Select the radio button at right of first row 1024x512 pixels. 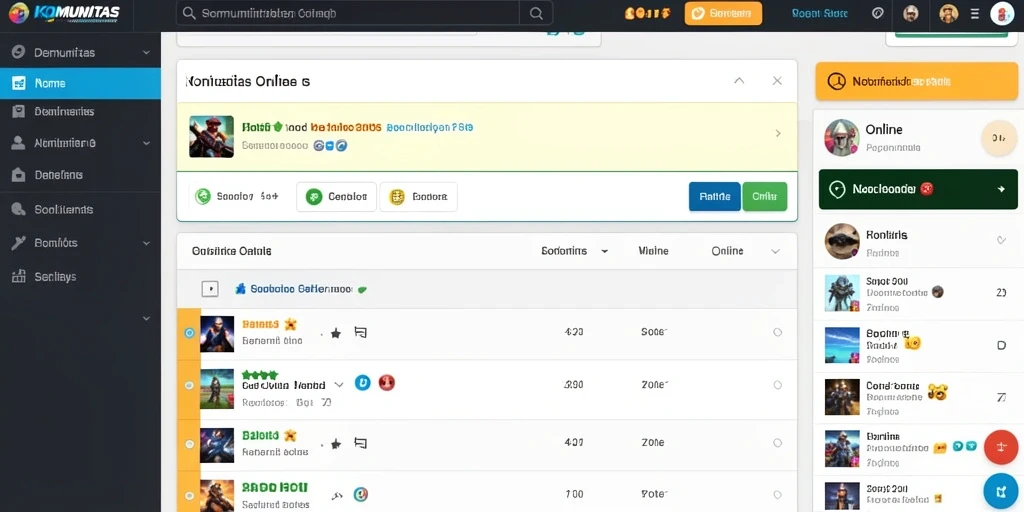777,332
